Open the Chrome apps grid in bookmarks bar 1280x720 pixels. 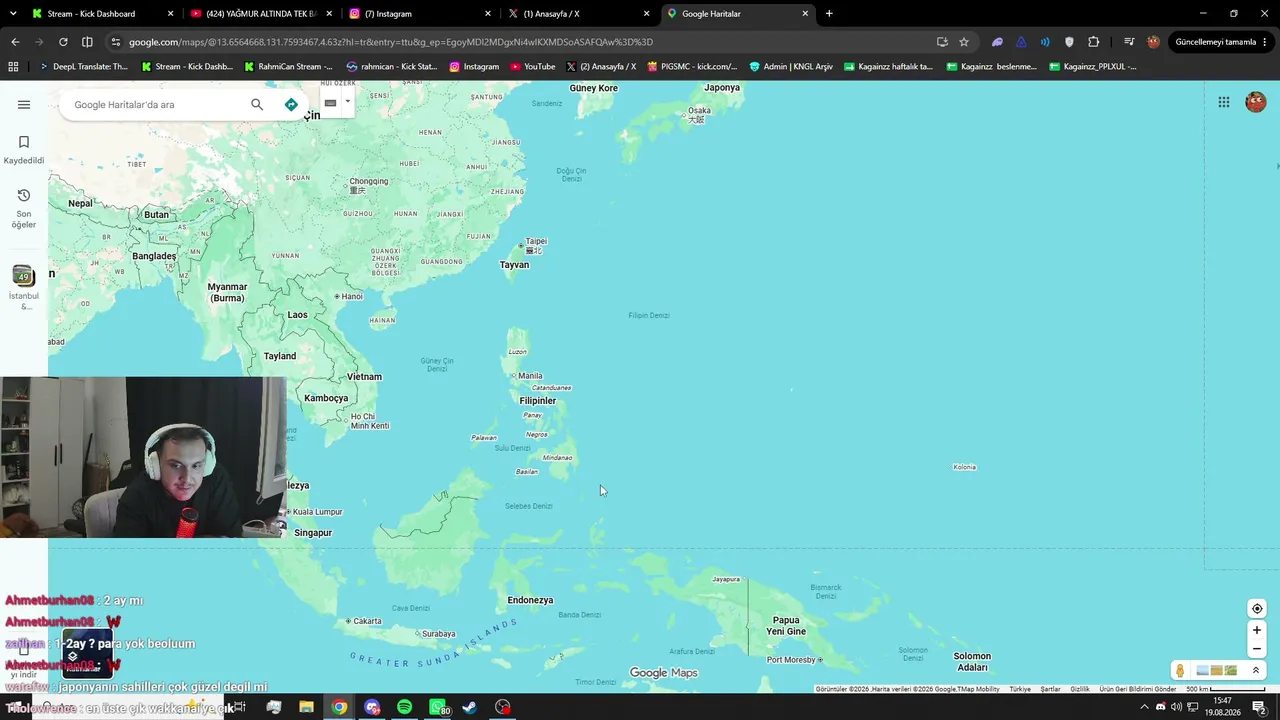13,67
